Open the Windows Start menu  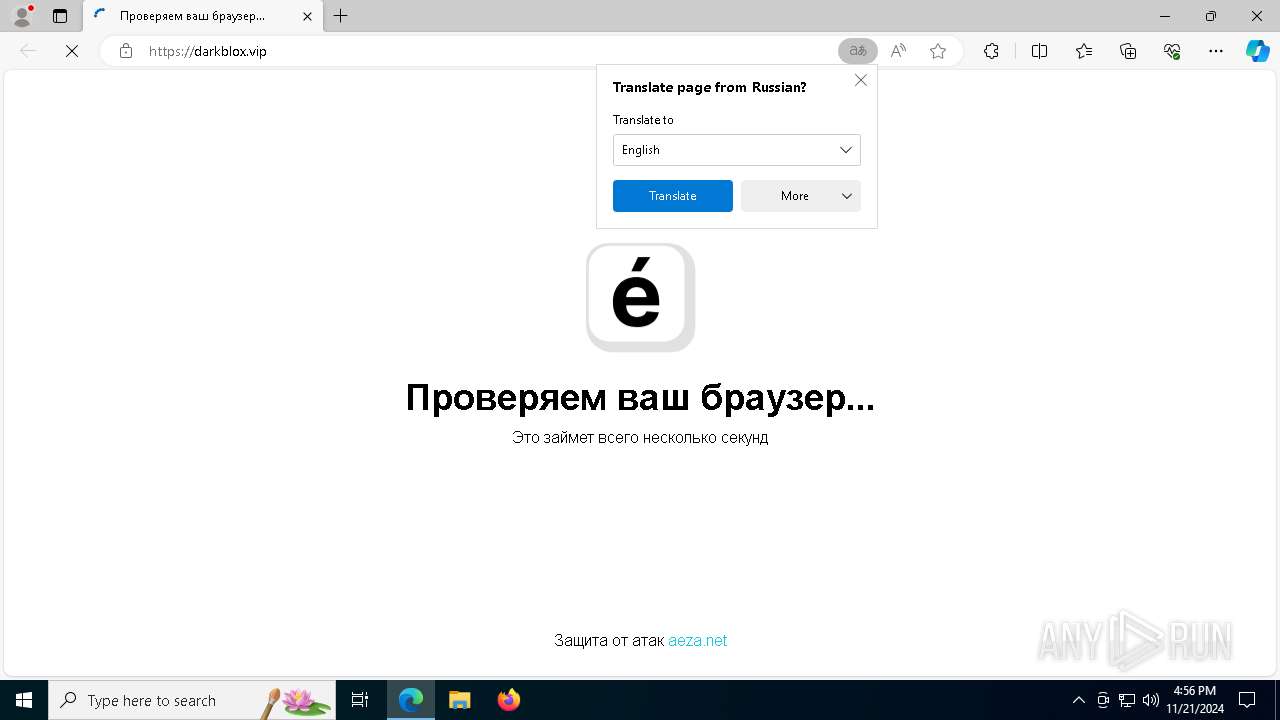[24, 700]
